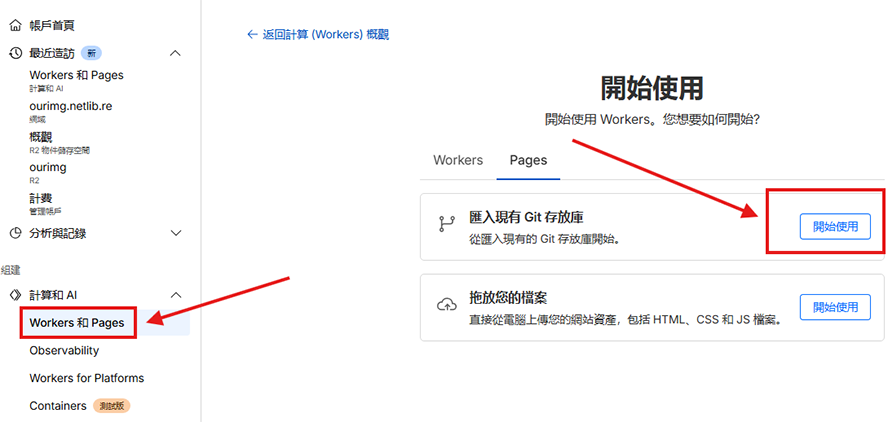Click the 開始使用 page title
888x422 pixels.
click(652, 89)
